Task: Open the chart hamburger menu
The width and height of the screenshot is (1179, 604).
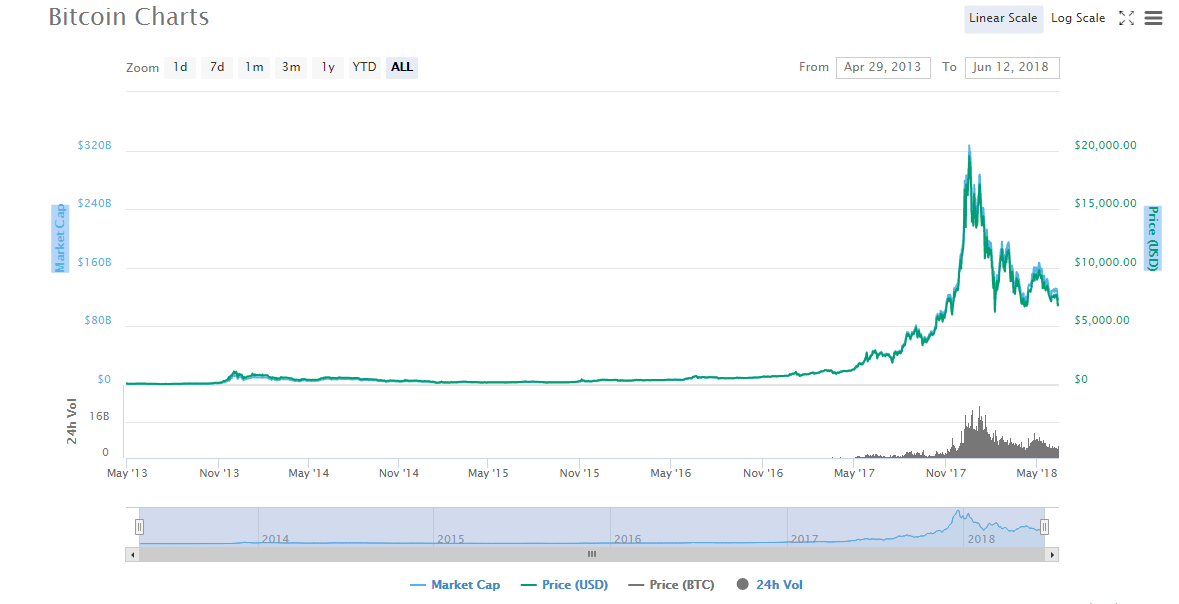Action: pos(1153,18)
